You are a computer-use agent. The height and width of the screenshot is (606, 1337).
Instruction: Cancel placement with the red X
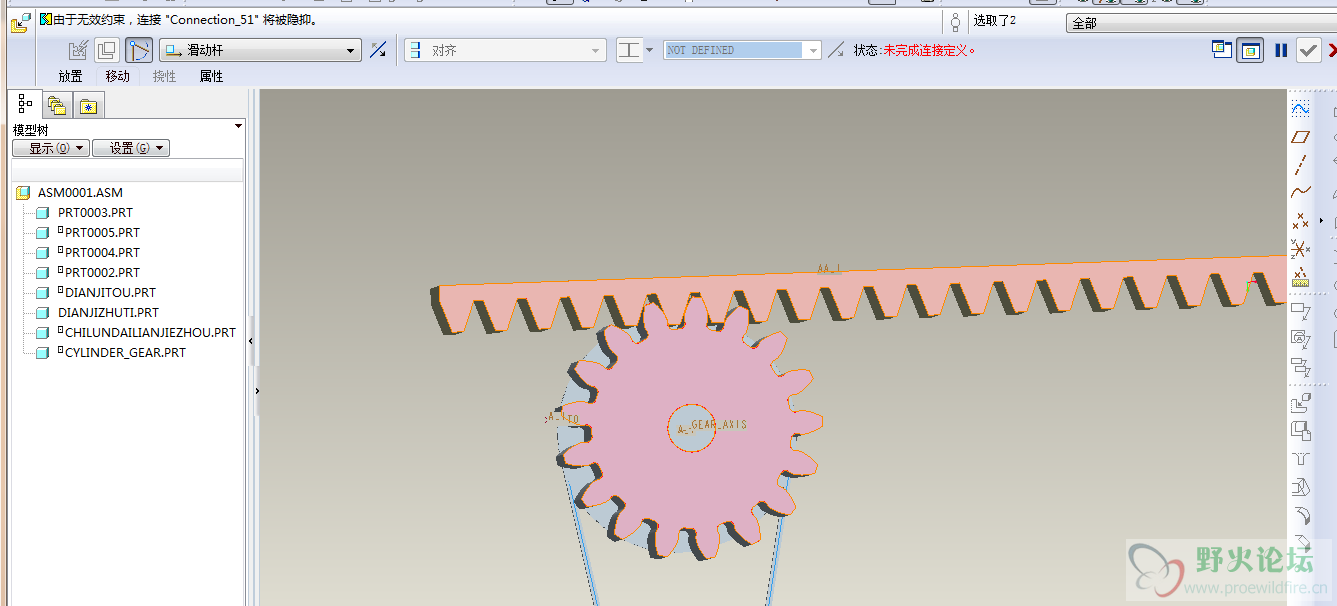[1332, 50]
